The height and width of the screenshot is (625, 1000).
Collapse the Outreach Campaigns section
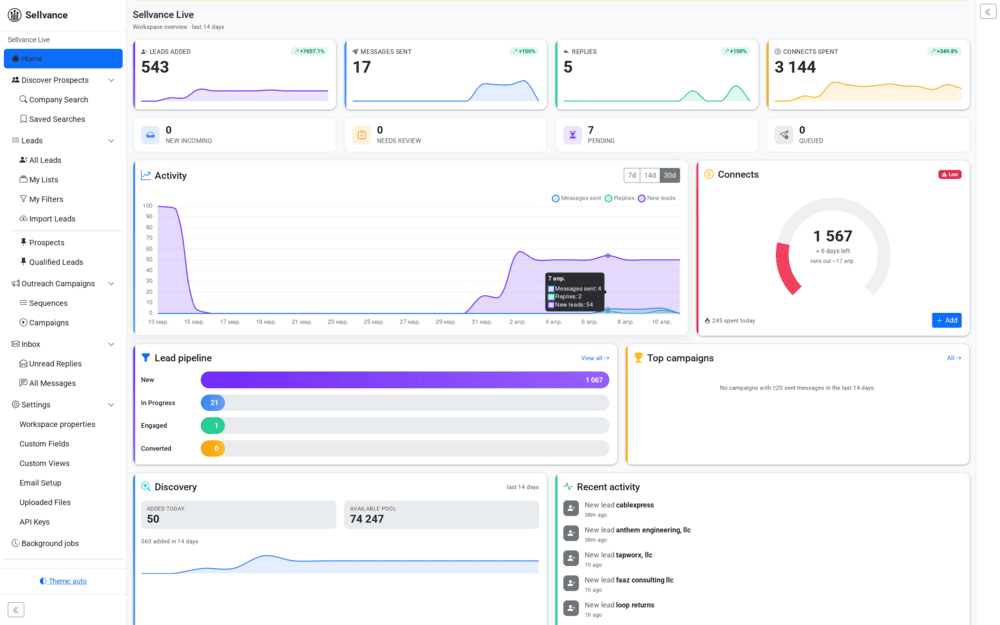click(x=111, y=283)
